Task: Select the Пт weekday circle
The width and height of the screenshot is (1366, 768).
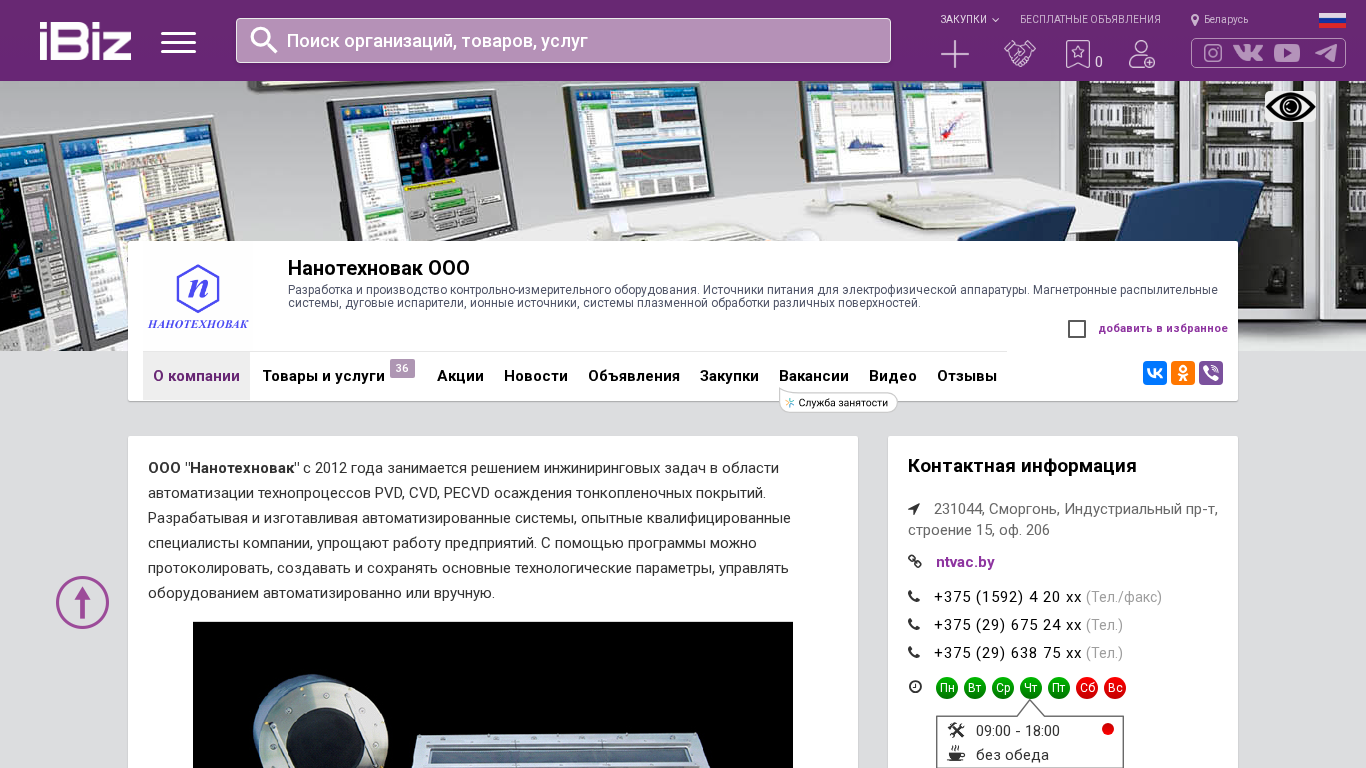Action: [x=1059, y=688]
